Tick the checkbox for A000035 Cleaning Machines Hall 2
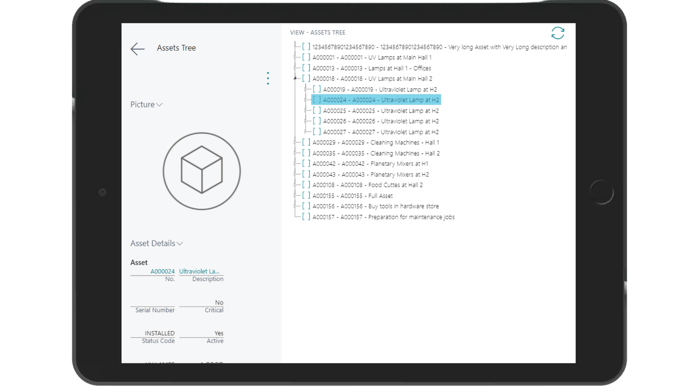The image size is (698, 392). pyautogui.click(x=306, y=153)
